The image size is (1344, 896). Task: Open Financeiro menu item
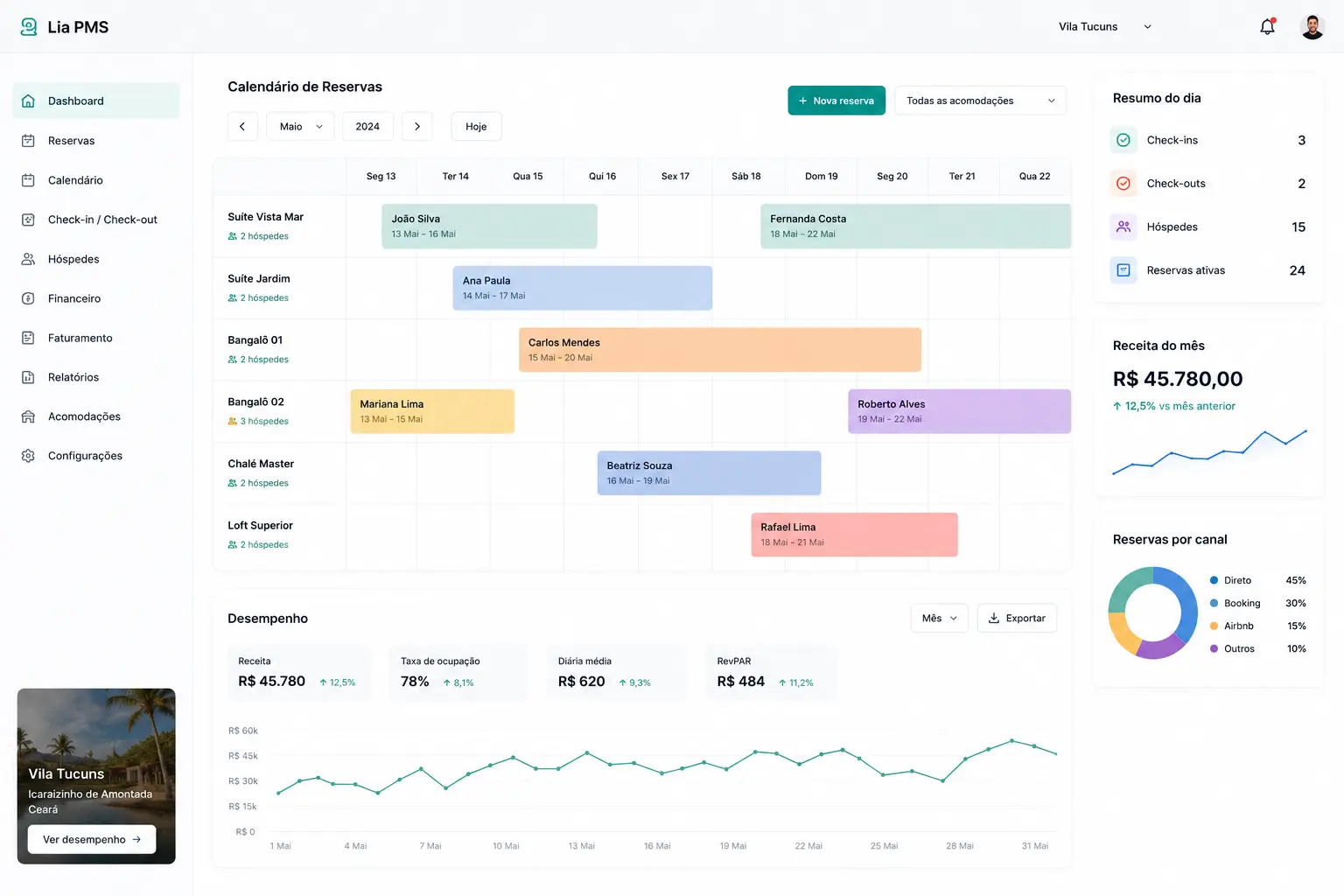96,298
